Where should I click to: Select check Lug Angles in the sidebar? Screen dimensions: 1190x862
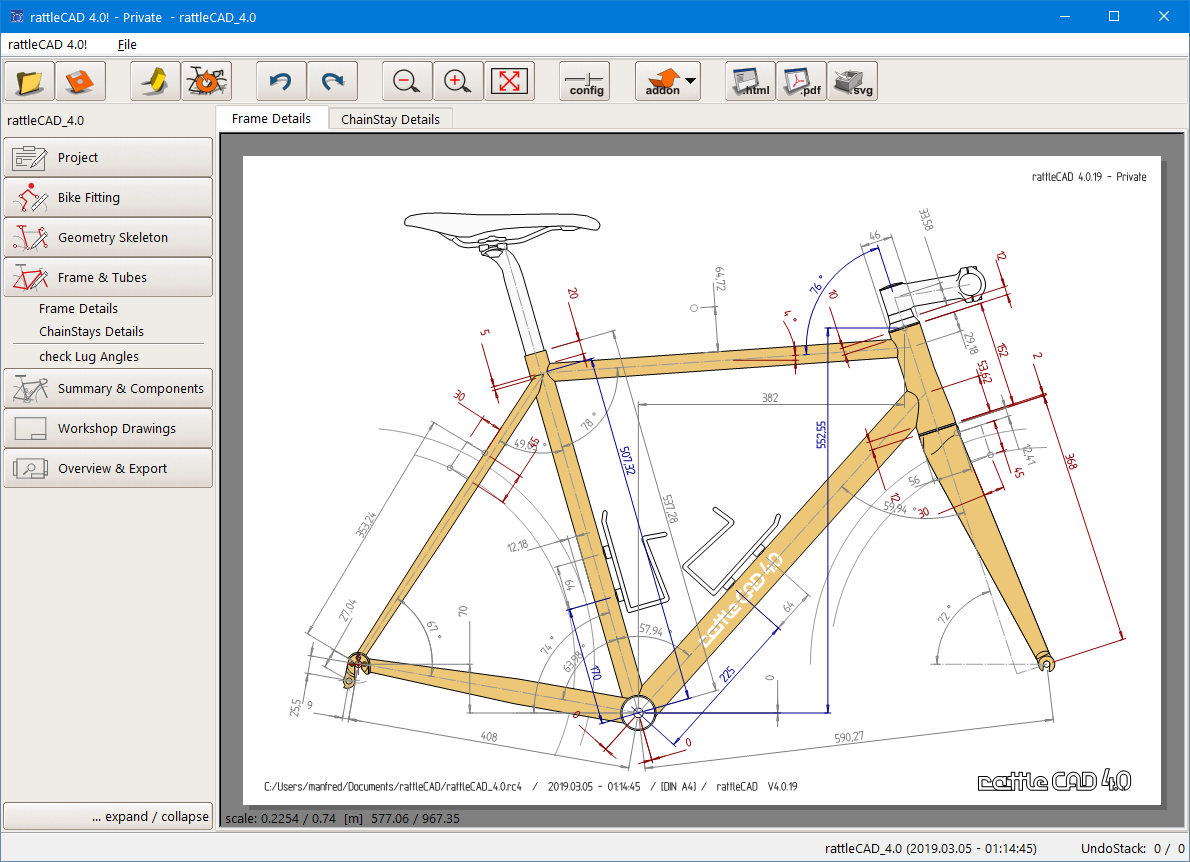point(89,357)
